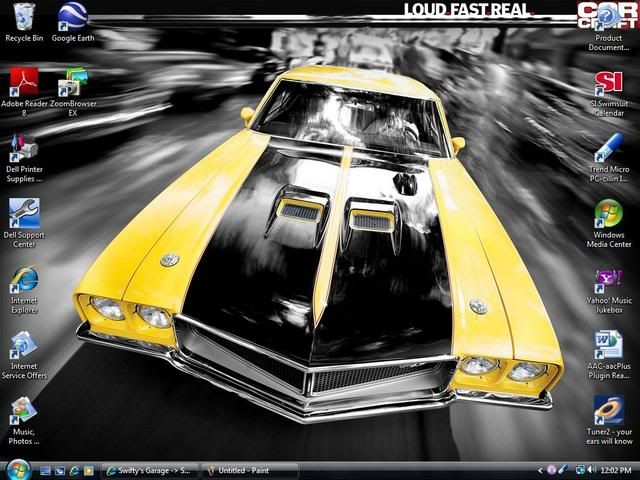Launch Yahoo! Music Jukebox

pyautogui.click(x=608, y=279)
